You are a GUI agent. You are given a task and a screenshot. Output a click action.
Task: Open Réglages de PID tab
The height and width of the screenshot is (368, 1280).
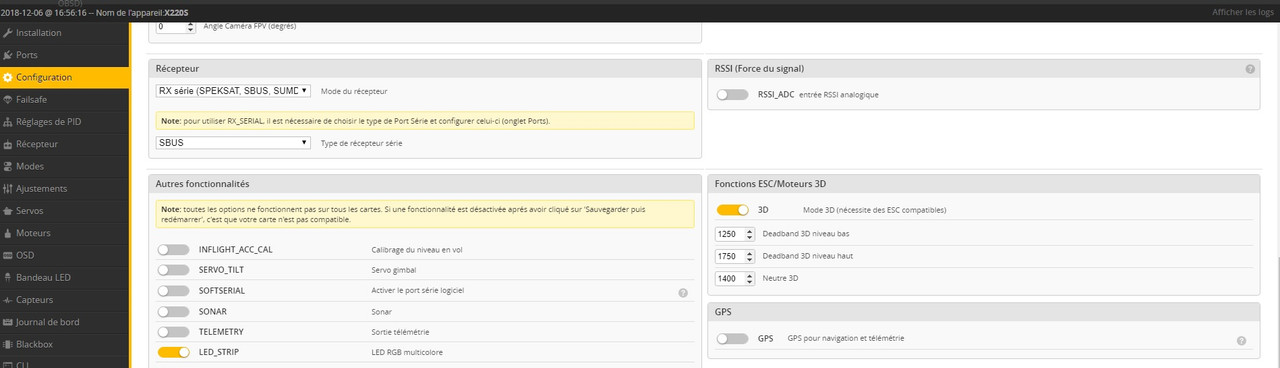(x=65, y=122)
